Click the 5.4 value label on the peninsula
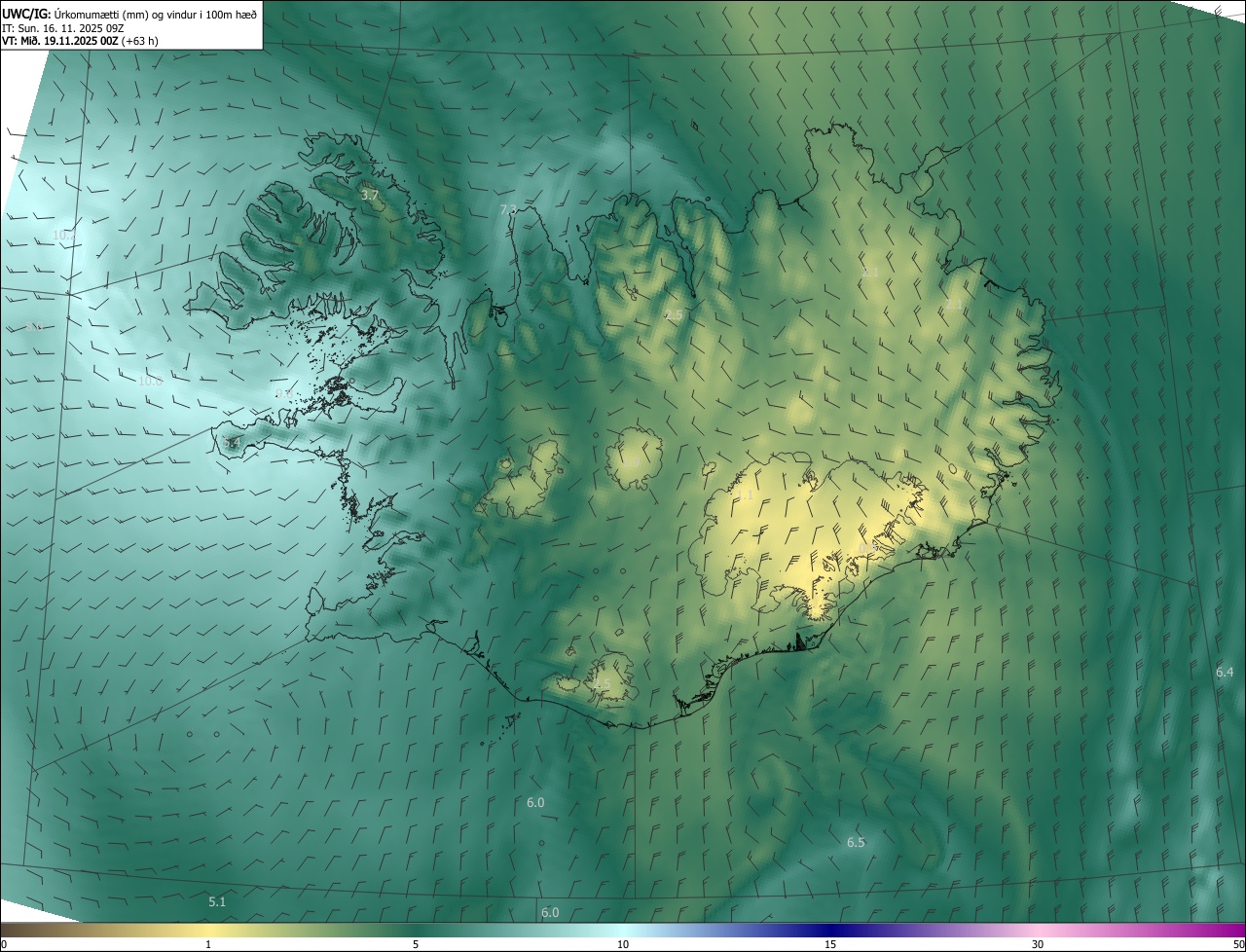Image resolution: width=1246 pixels, height=952 pixels. coord(232,443)
